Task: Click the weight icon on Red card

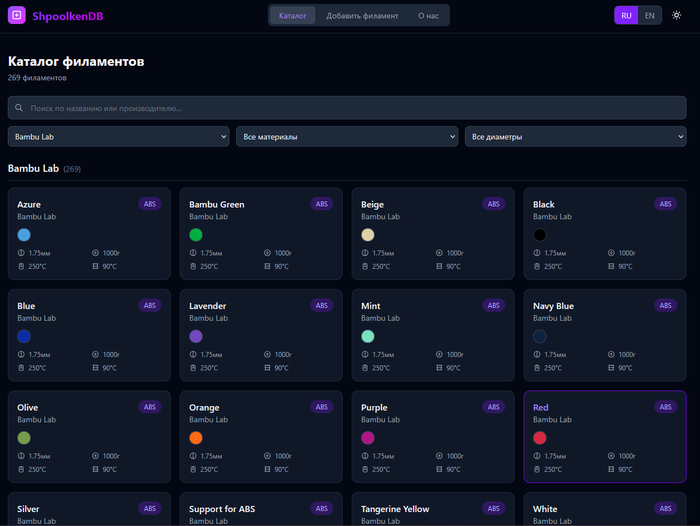Action: click(x=611, y=456)
